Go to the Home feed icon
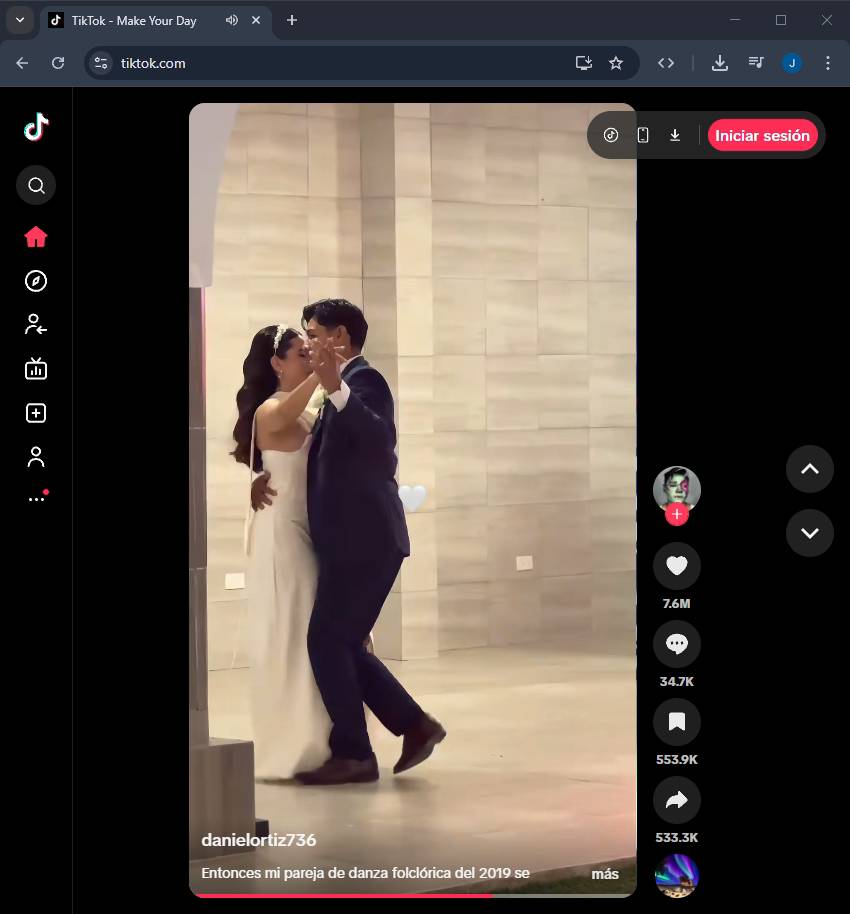The height and width of the screenshot is (914, 850). point(36,237)
